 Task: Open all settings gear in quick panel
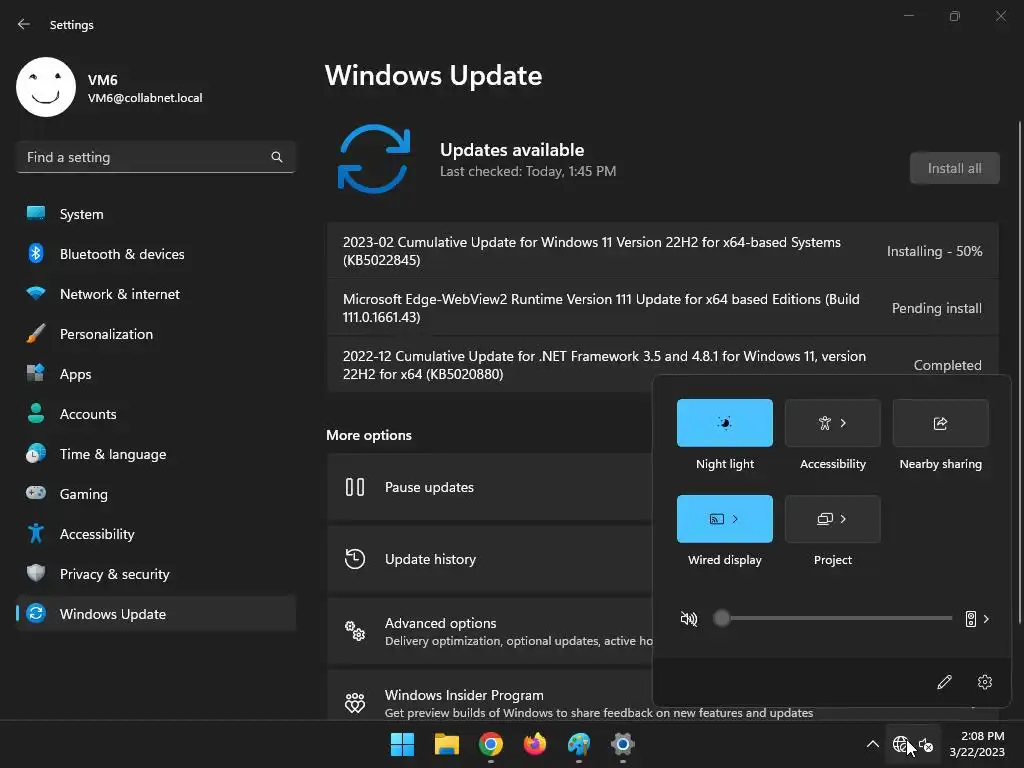[x=985, y=682]
